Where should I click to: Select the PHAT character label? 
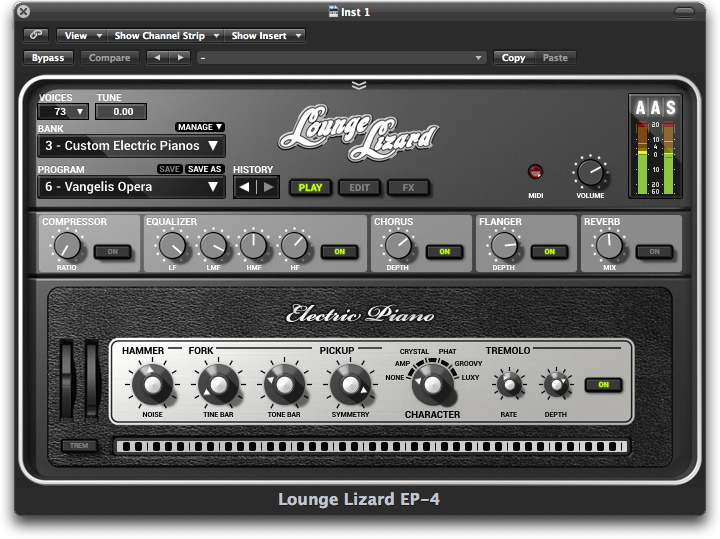[x=447, y=351]
